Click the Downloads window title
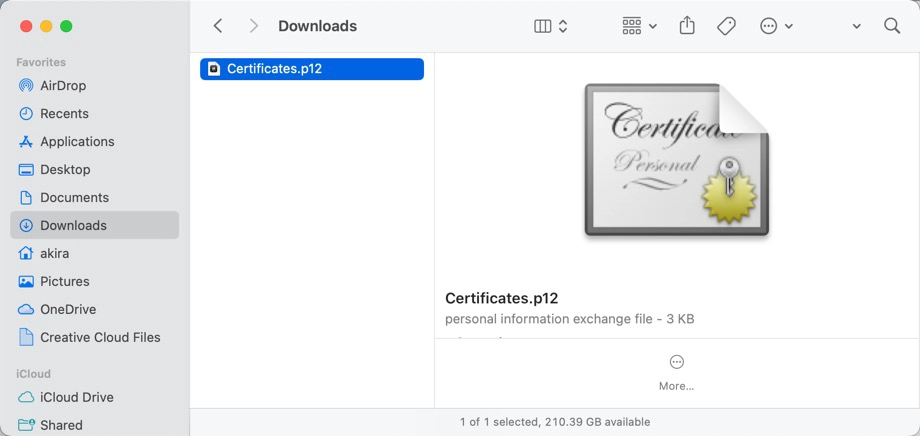 [x=317, y=26]
